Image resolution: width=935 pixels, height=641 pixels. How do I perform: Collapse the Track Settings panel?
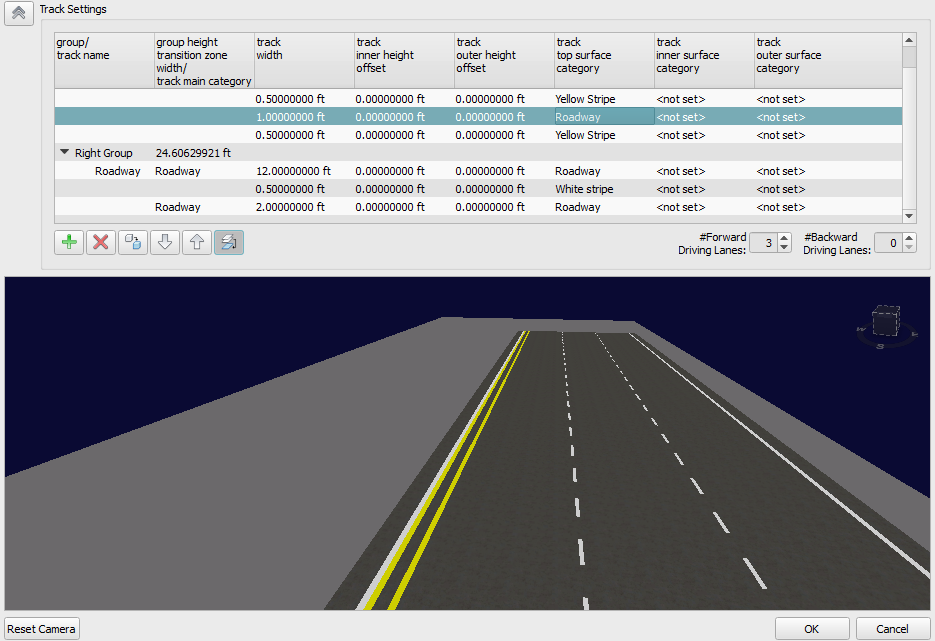17,14
